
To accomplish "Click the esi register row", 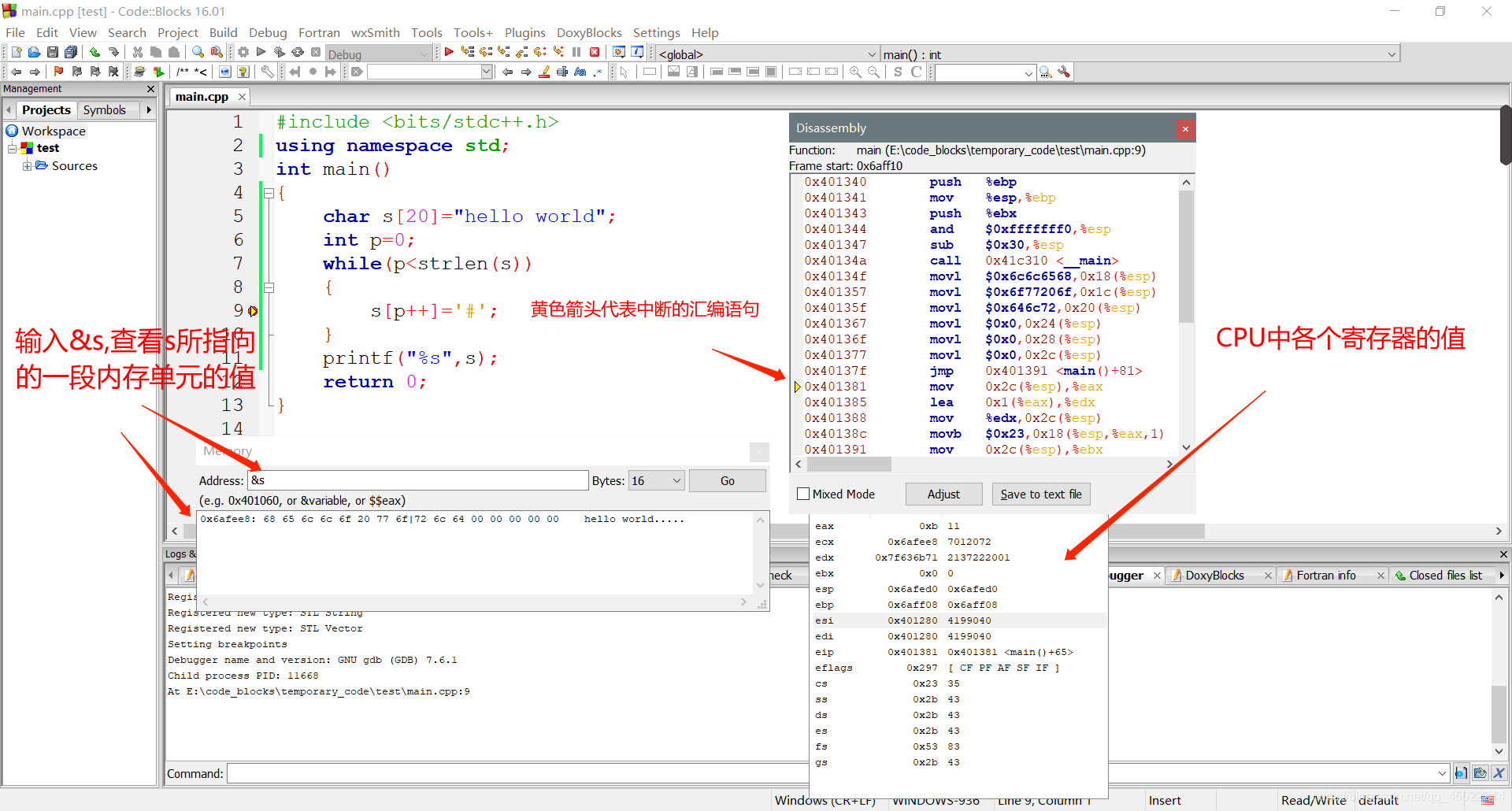I will click(958, 620).
